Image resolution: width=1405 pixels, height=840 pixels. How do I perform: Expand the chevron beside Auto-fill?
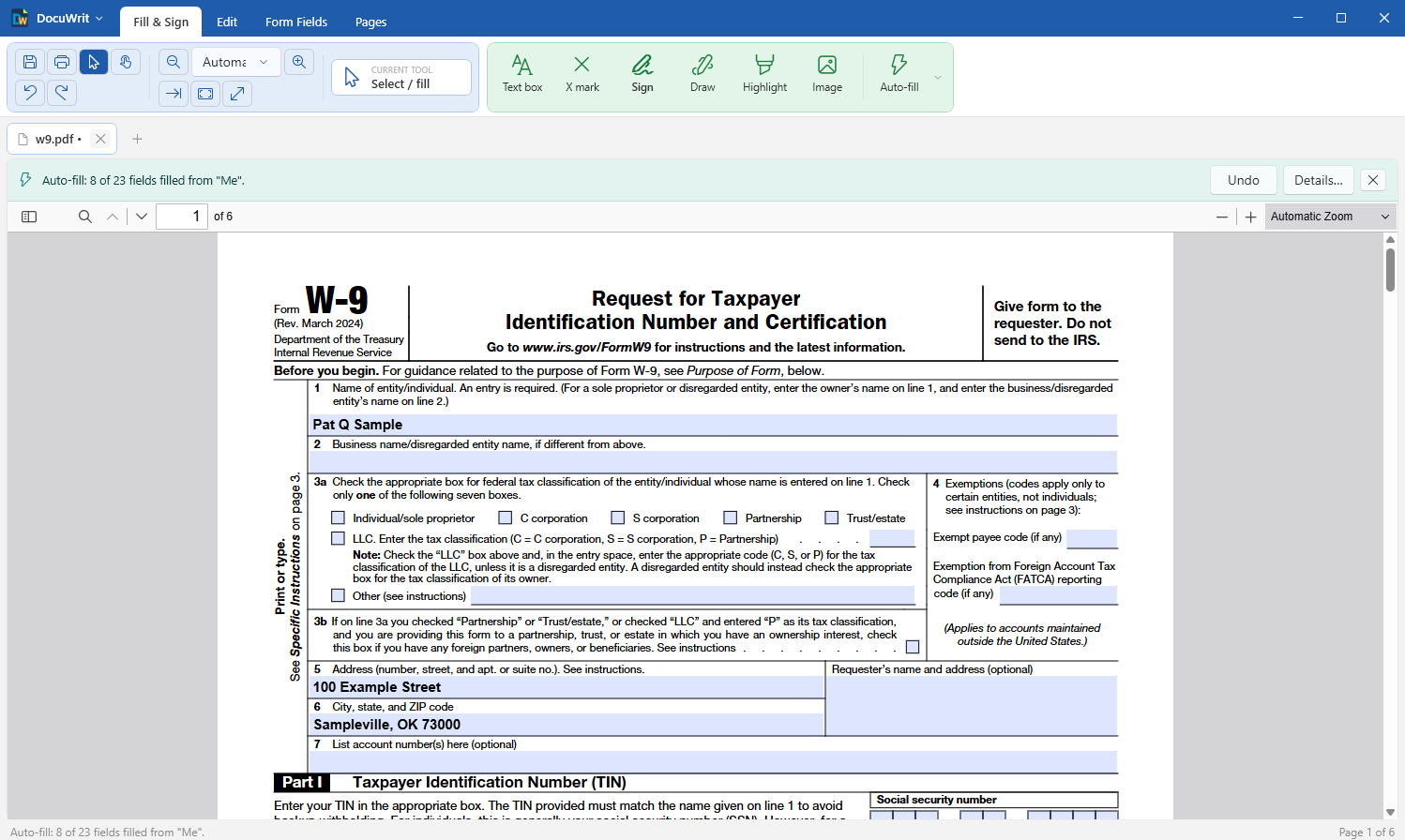click(x=938, y=77)
